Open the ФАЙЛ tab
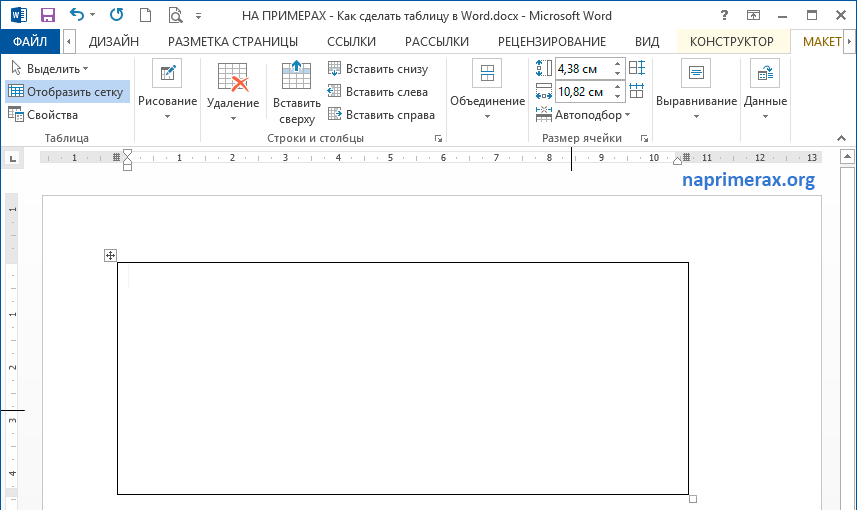 tap(30, 42)
